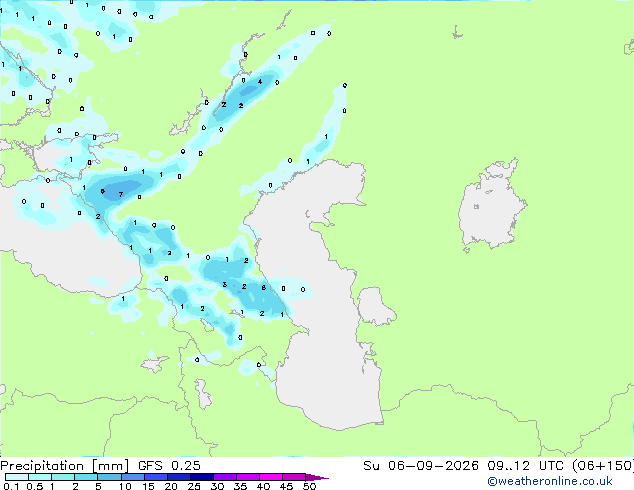Click the '20' legend scale number

[171, 486]
